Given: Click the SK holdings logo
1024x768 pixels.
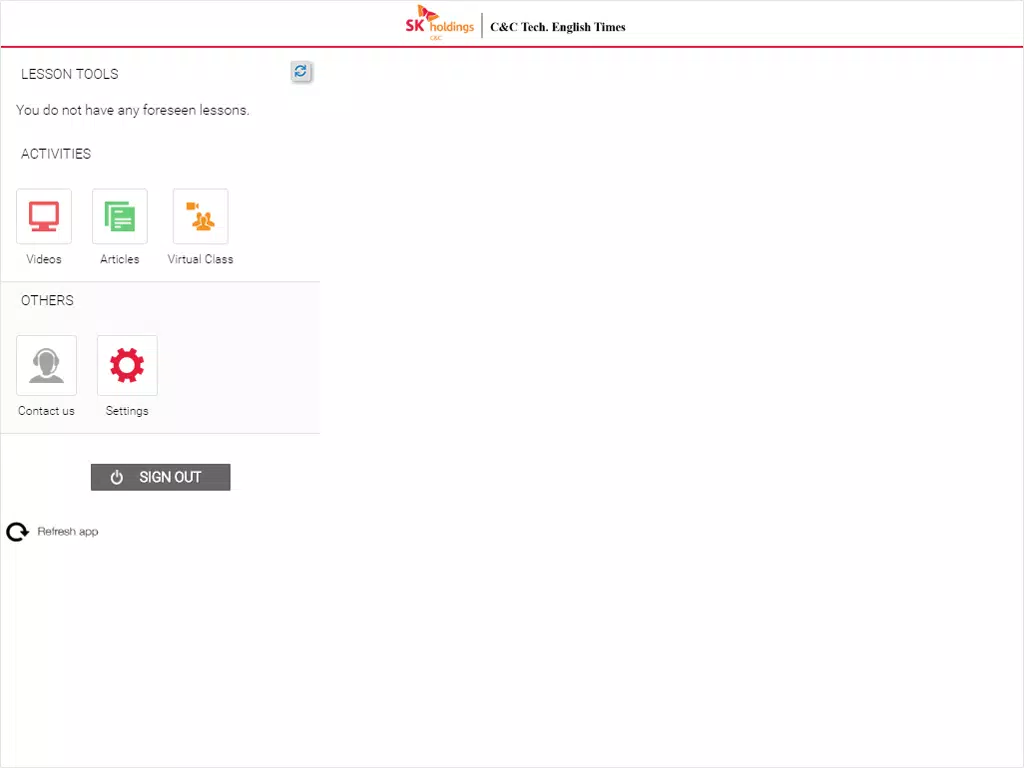Looking at the screenshot, I should tap(440, 24).
